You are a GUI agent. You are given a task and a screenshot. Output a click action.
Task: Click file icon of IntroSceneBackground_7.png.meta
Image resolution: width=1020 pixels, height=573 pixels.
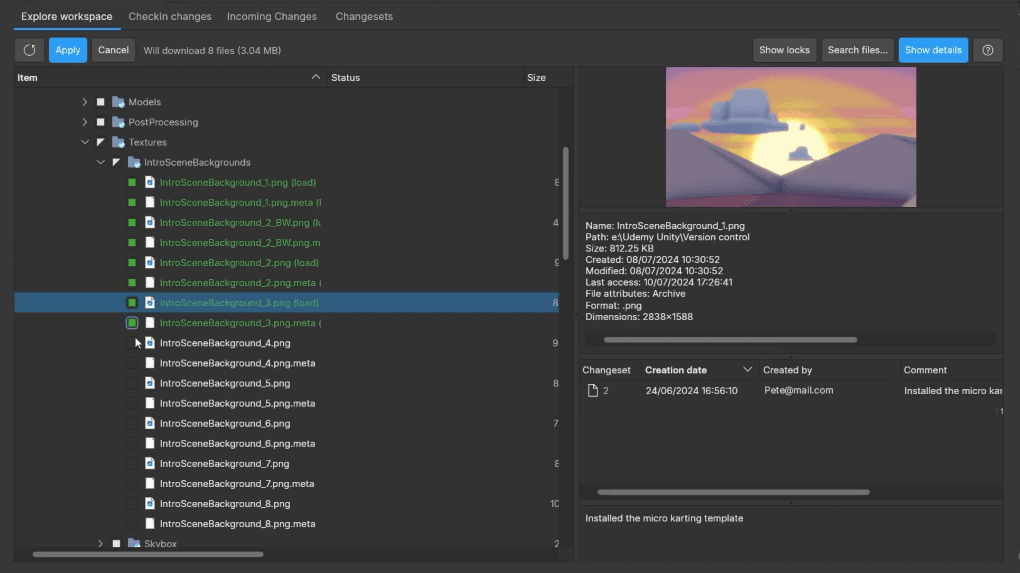click(x=150, y=484)
